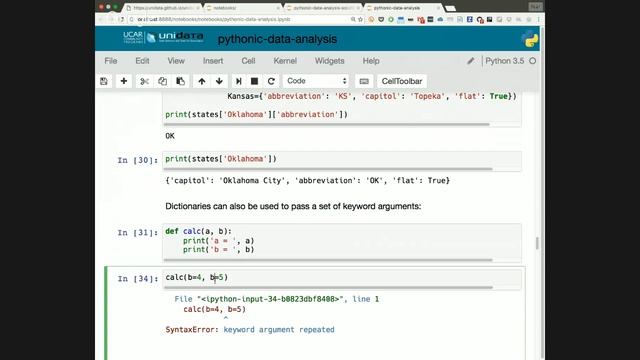Screen dimensions: 640x360
Task: Click the File "<ipython-input-34..." traceback line
Action: coord(277,299)
